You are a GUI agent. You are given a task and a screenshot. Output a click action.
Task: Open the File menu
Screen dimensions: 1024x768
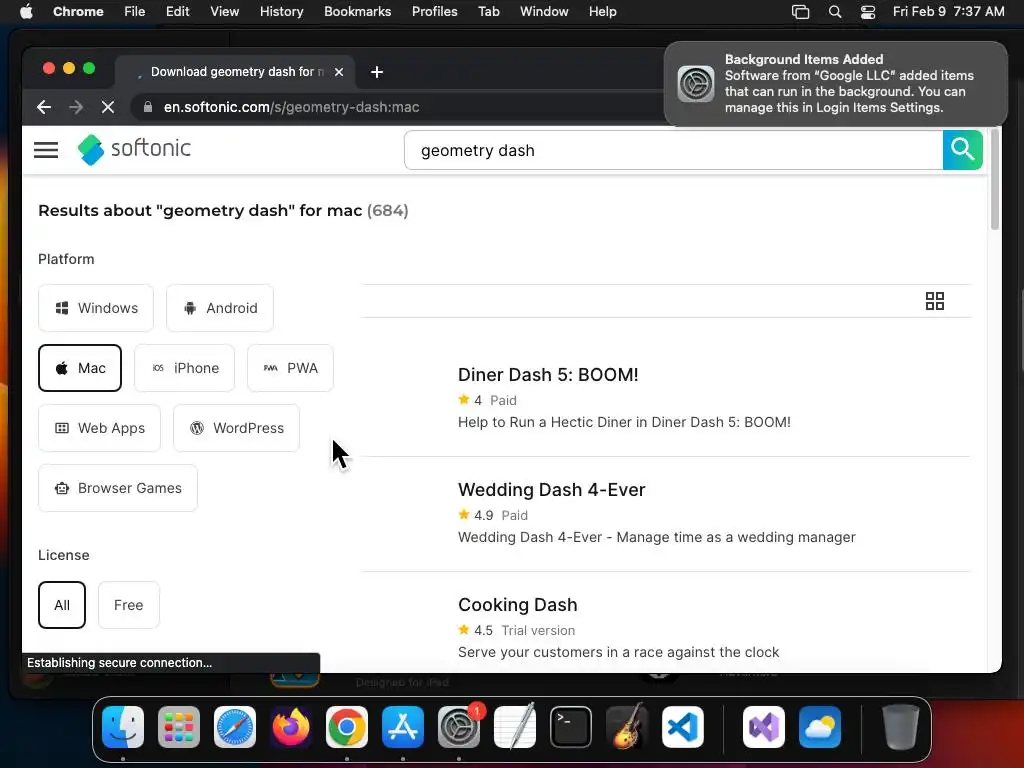(135, 12)
